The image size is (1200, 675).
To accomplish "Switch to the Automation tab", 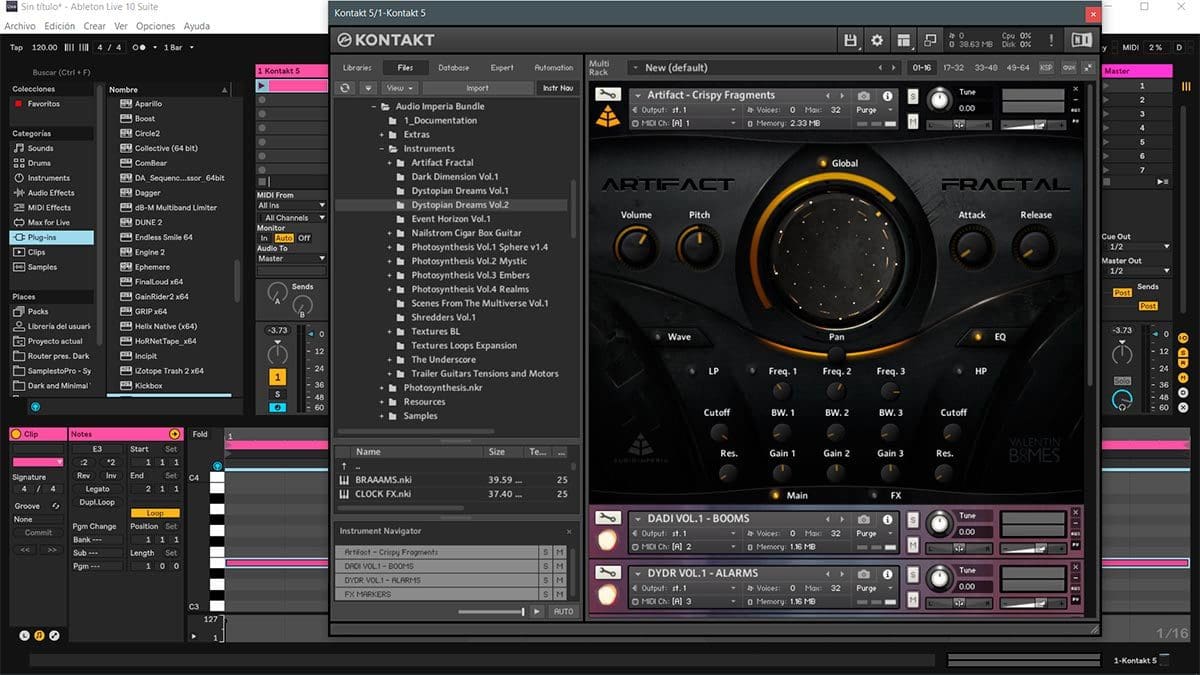I will tap(553, 68).
